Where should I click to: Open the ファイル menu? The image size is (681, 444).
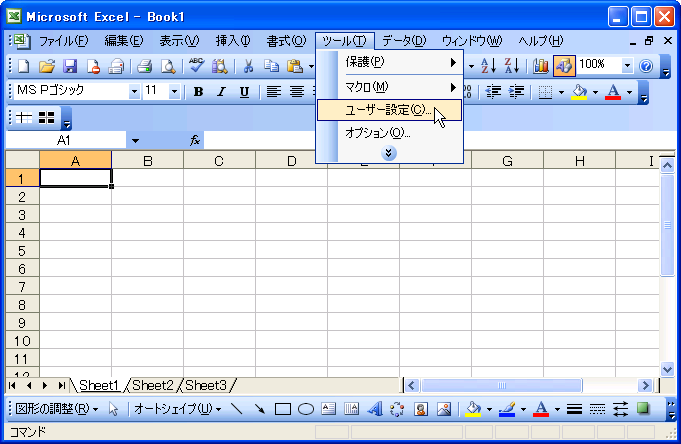click(x=63, y=41)
